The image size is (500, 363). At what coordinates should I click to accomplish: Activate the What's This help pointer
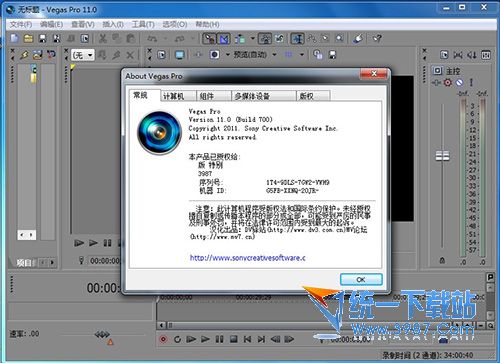pyautogui.click(x=377, y=39)
